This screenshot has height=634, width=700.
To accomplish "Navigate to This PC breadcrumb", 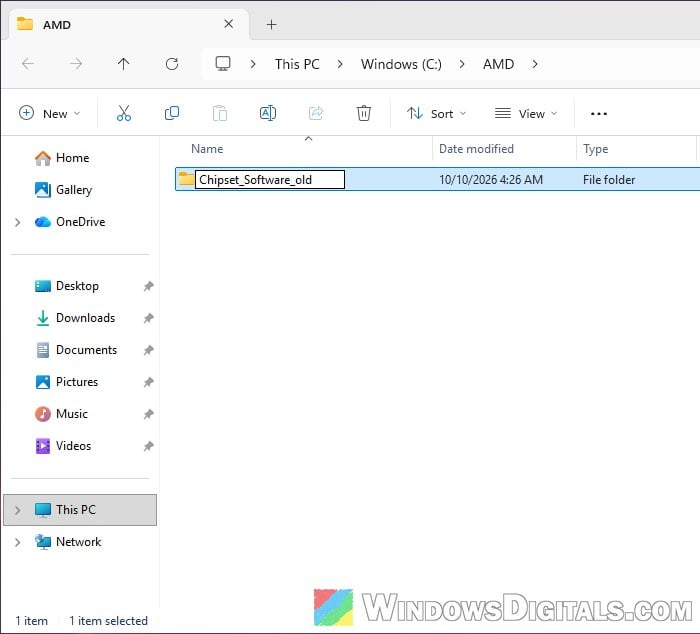I will pyautogui.click(x=297, y=64).
